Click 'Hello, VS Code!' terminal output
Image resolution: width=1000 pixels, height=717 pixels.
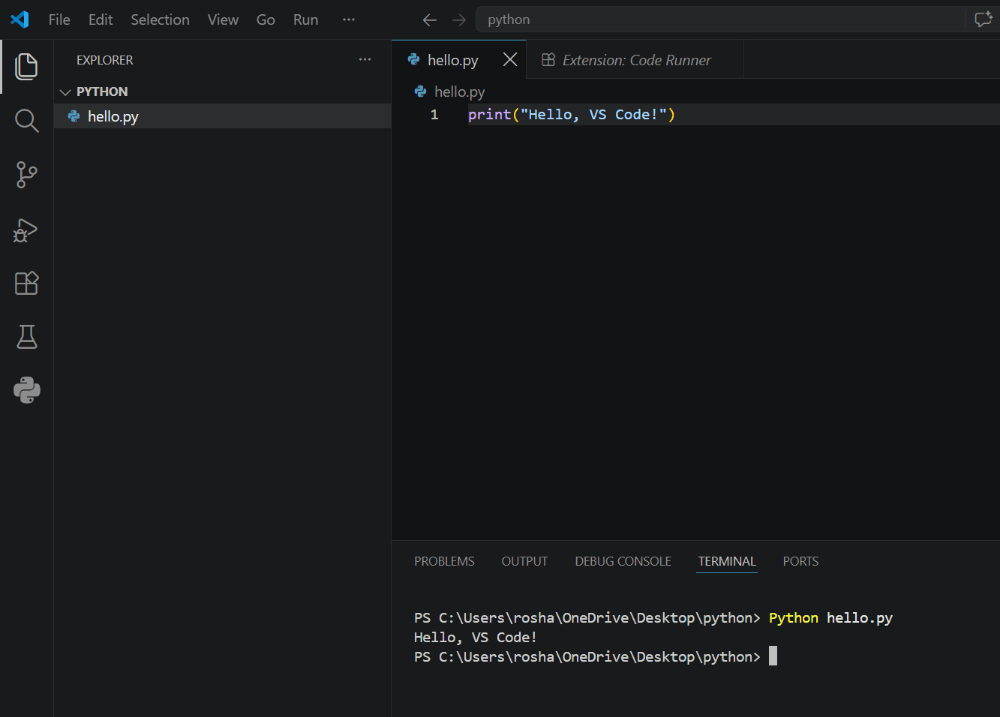coord(475,637)
